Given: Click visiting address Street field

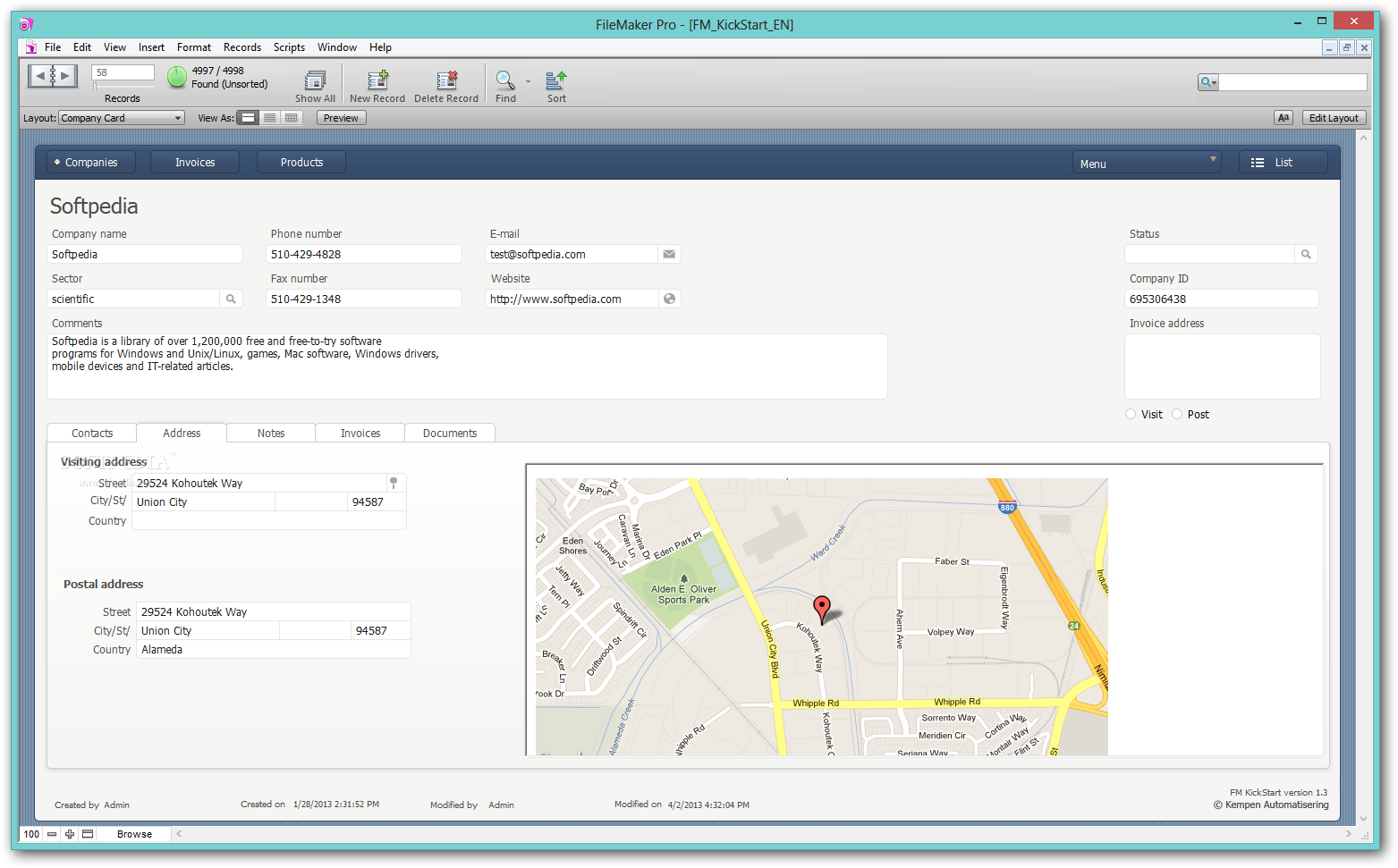Looking at the screenshot, I should pyautogui.click(x=261, y=483).
